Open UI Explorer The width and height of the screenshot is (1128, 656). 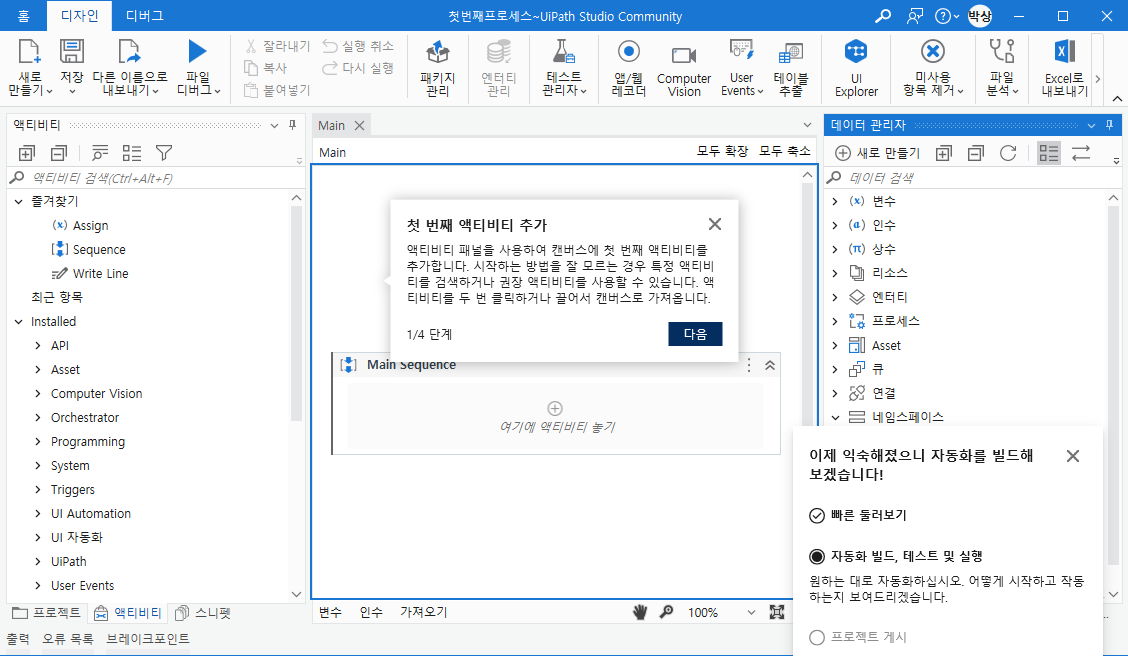pyautogui.click(x=856, y=69)
